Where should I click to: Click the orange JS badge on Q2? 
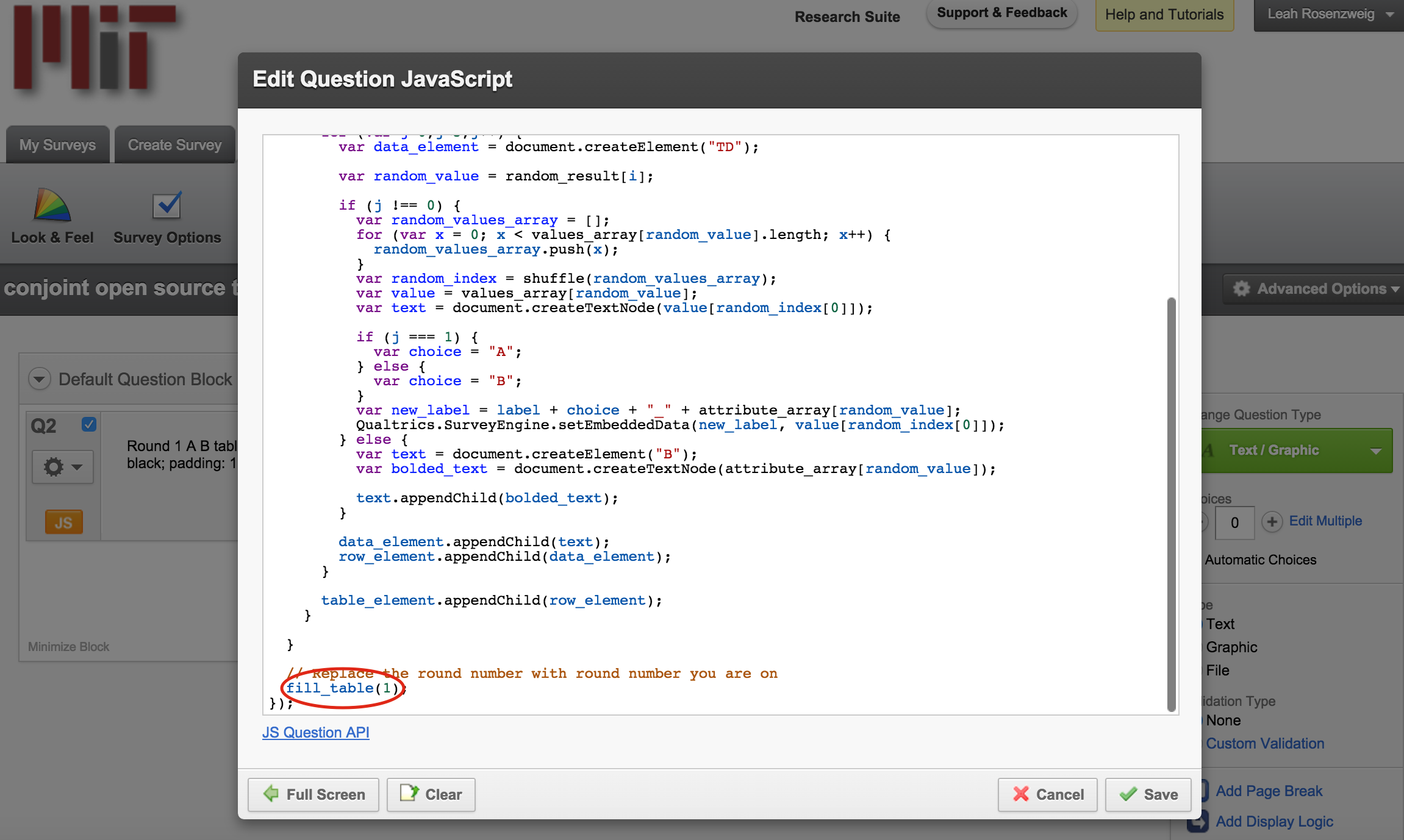pos(63,522)
